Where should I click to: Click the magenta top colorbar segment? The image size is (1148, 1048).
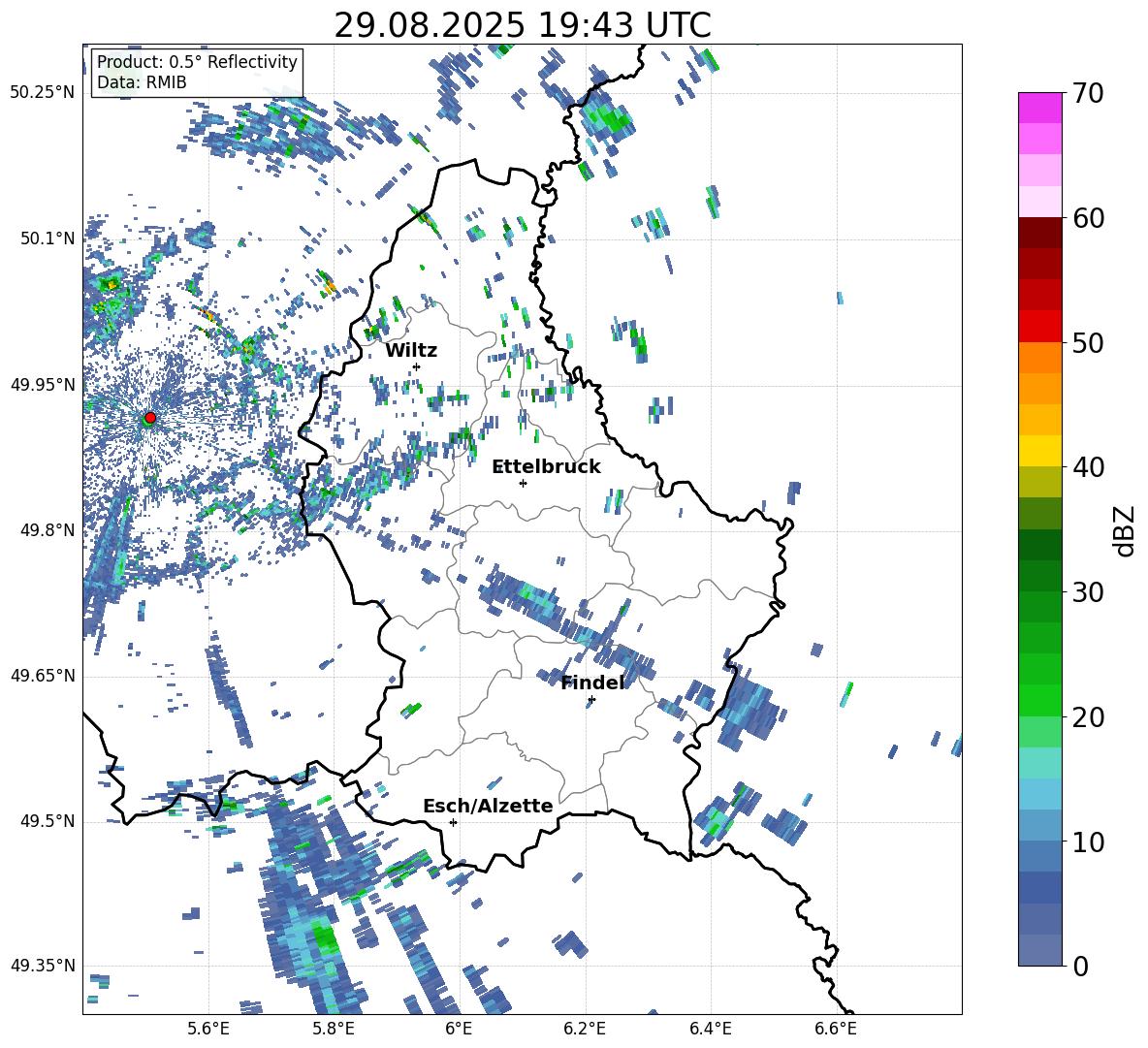[1039, 108]
